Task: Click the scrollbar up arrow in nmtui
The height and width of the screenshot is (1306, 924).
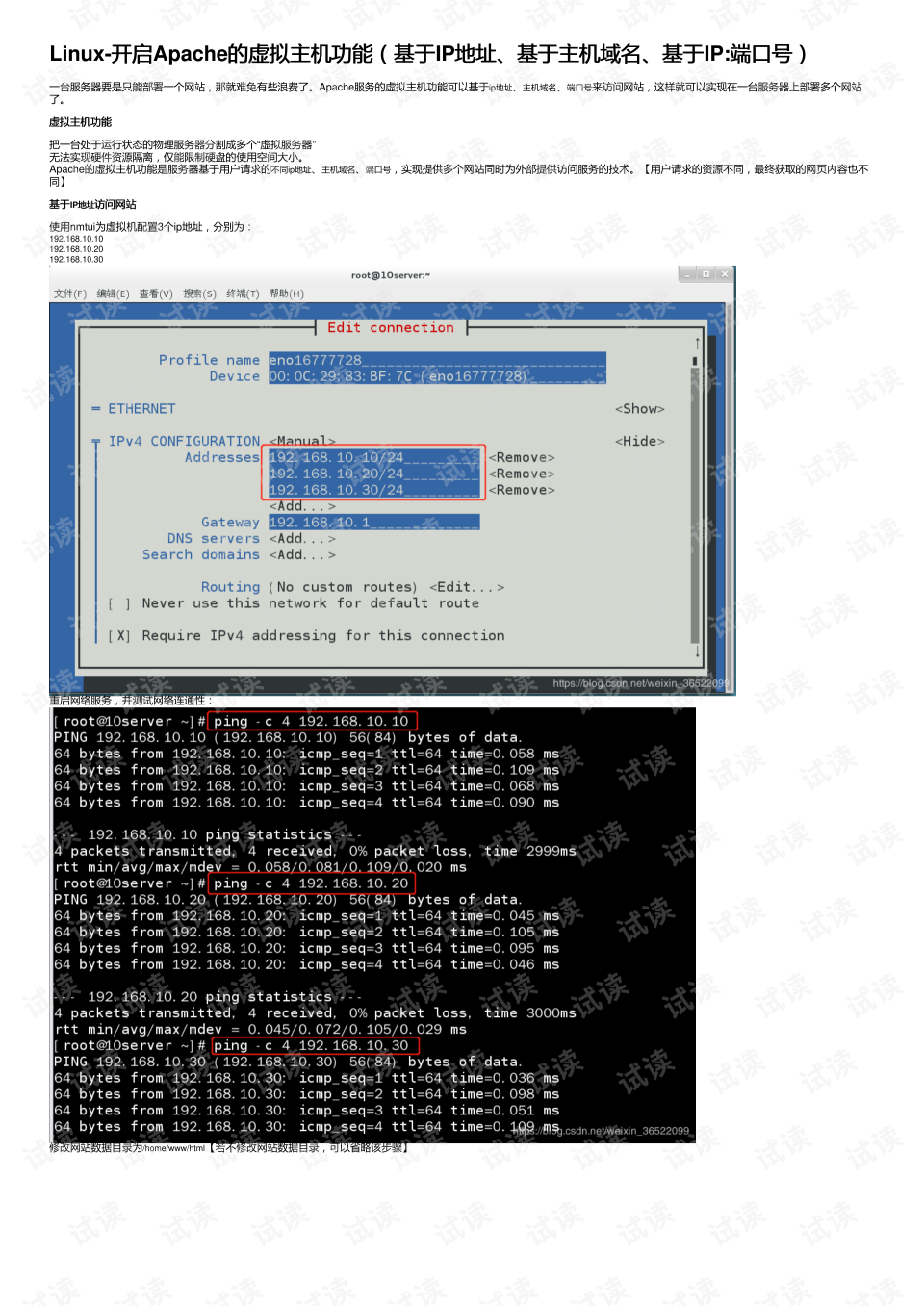Action: [x=697, y=343]
